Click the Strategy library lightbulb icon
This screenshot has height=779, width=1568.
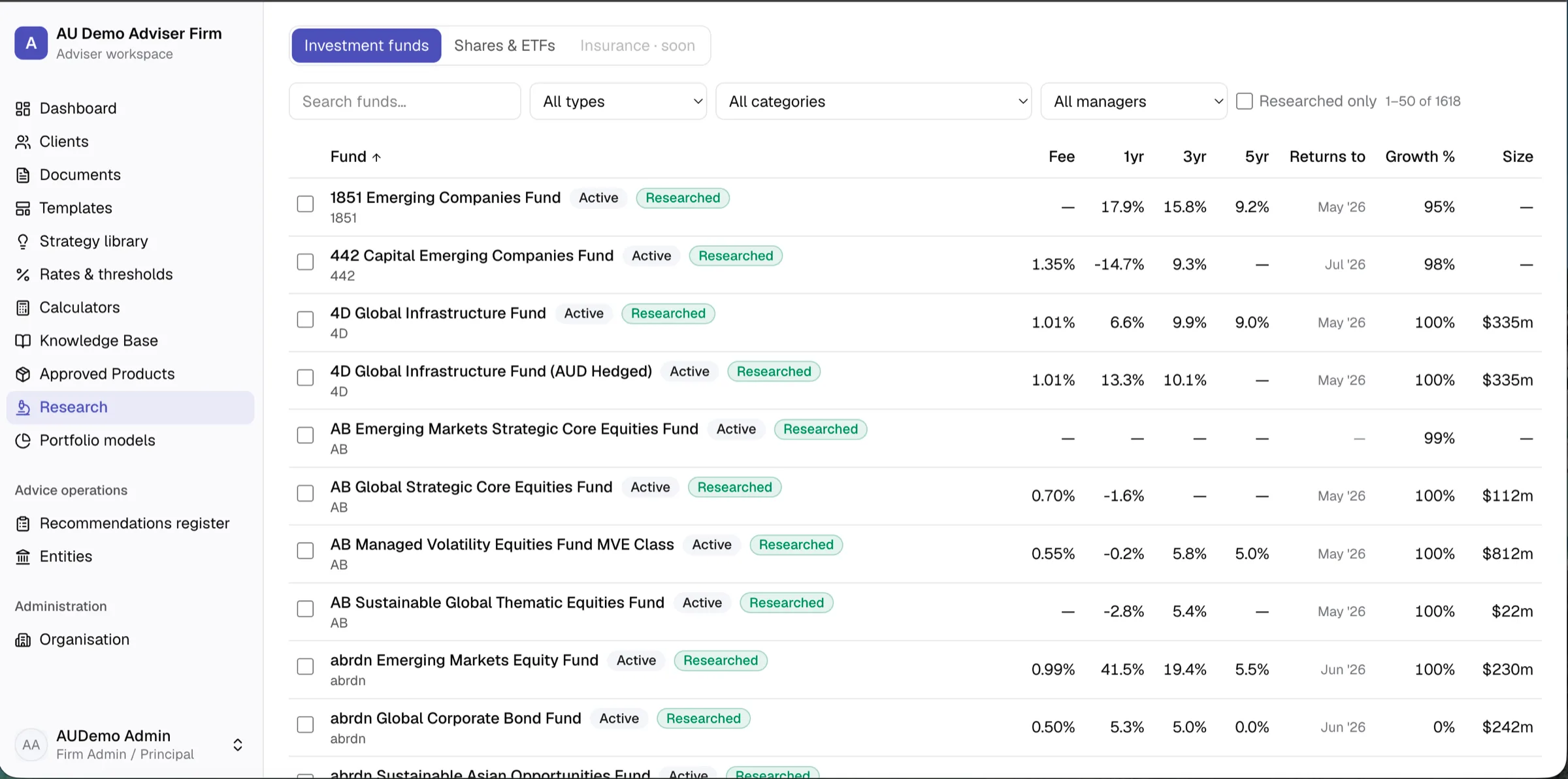[23, 242]
